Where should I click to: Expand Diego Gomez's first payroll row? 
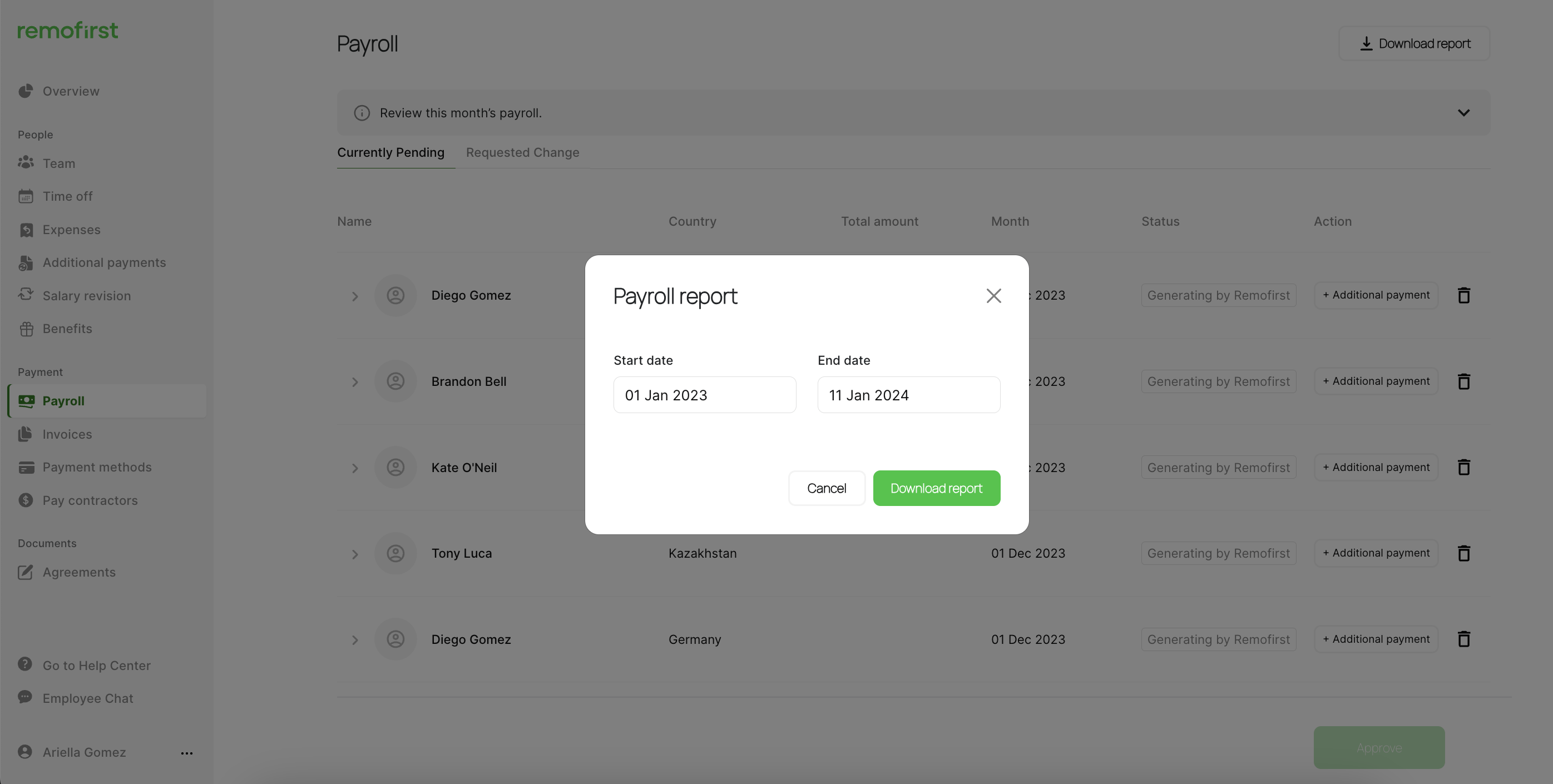click(x=354, y=296)
